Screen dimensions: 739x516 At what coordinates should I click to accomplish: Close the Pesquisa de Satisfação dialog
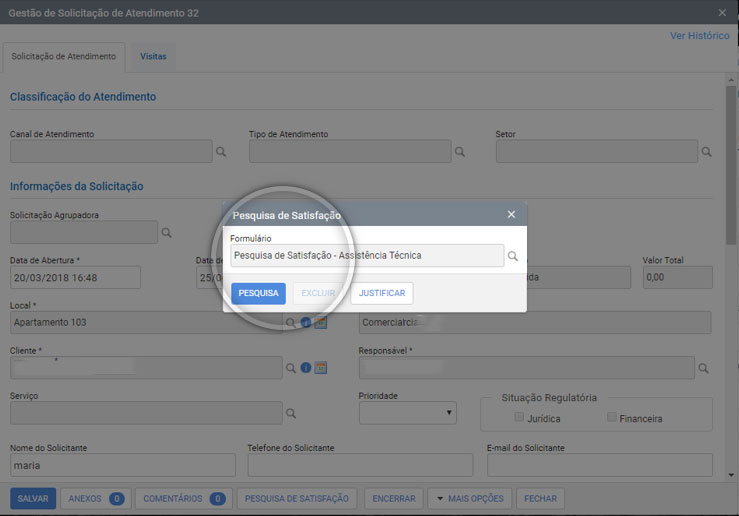[511, 214]
